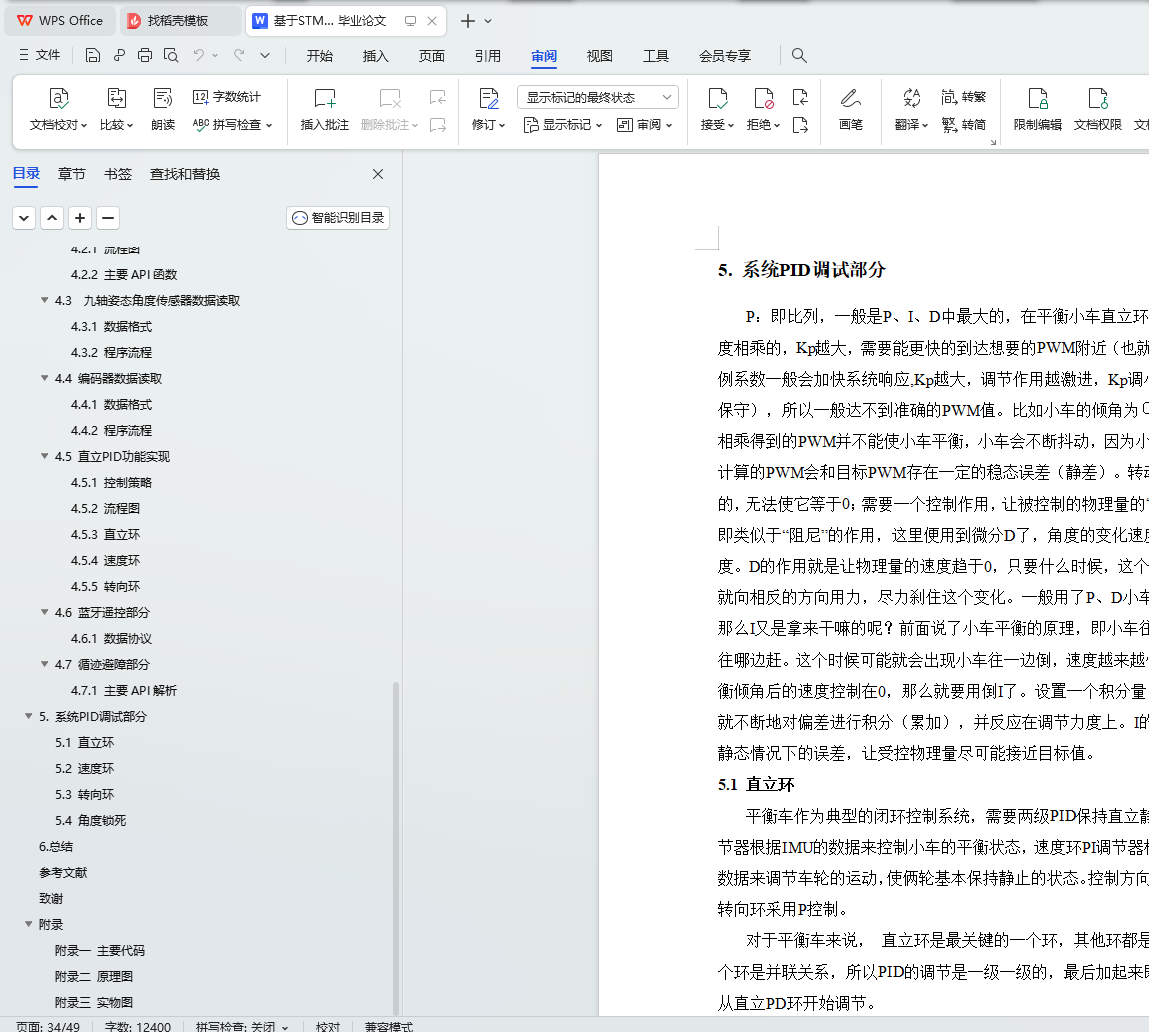Switch to the 引用 ribbon tab

click(487, 56)
